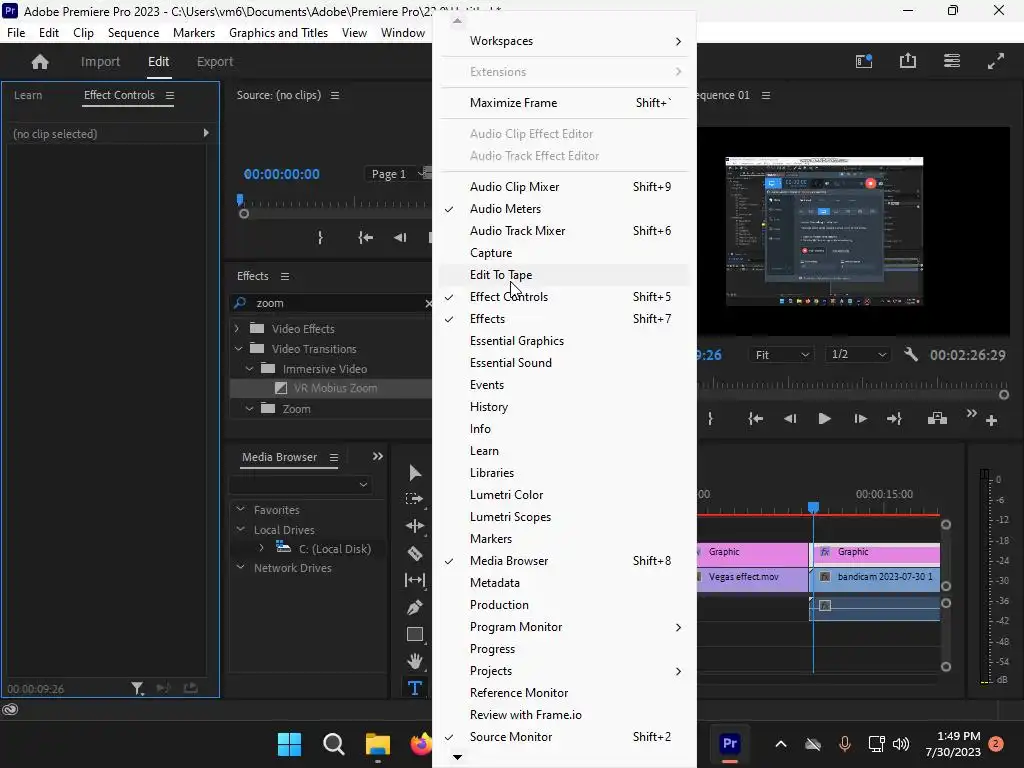The width and height of the screenshot is (1024, 768).
Task: Open the 1/2 playback resolution dropdown
Action: 858,354
